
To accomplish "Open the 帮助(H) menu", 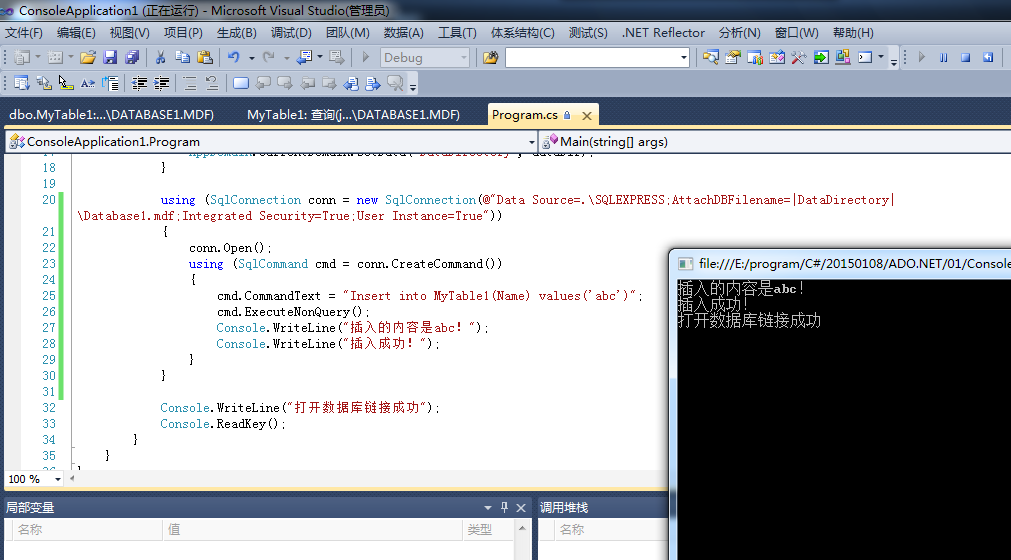I will [x=853, y=33].
